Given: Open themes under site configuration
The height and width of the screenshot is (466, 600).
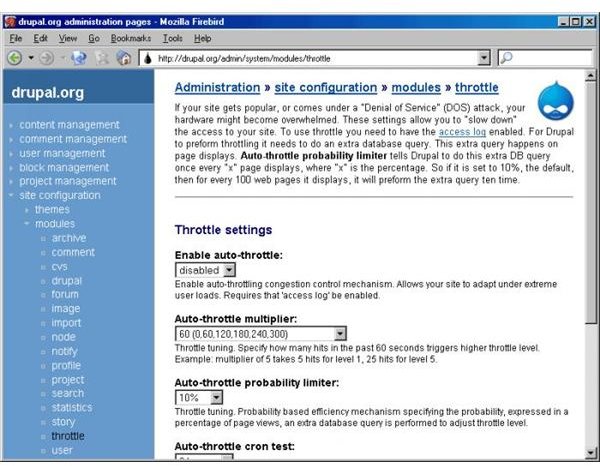Looking at the screenshot, I should [52, 209].
